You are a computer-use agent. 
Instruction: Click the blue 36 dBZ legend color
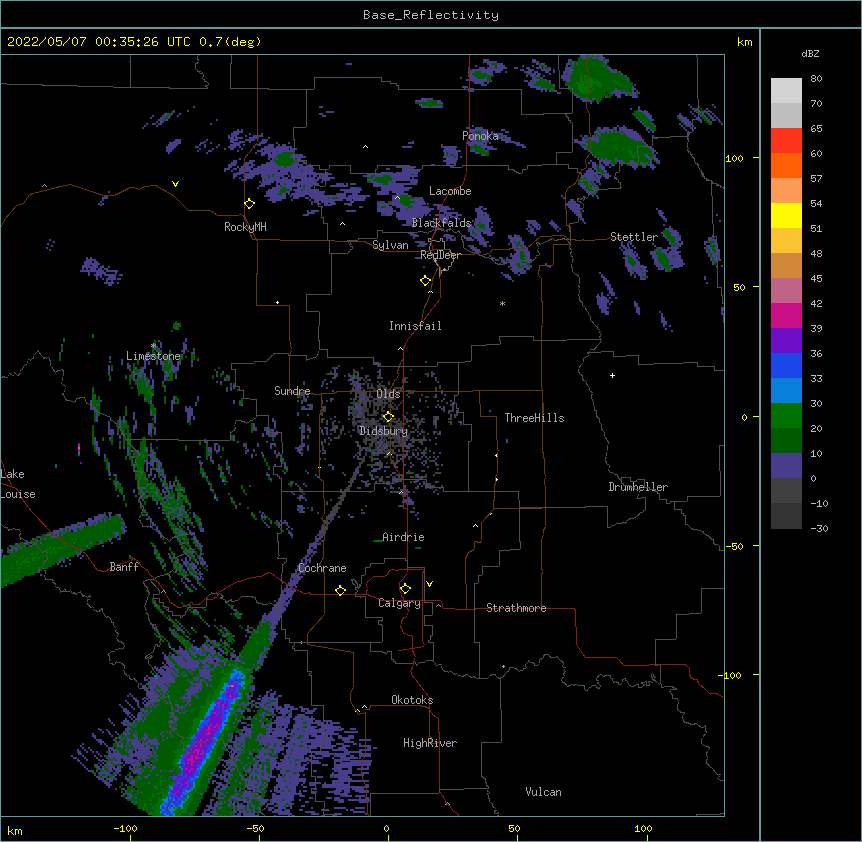(786, 365)
